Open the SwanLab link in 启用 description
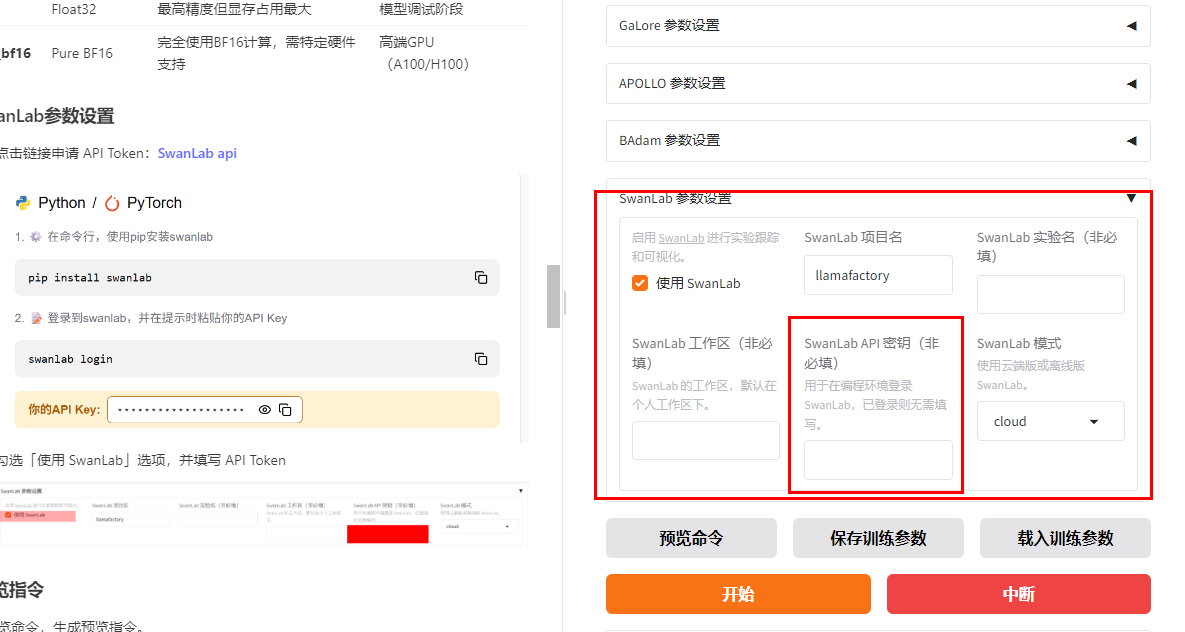1185x632 pixels. (681, 238)
